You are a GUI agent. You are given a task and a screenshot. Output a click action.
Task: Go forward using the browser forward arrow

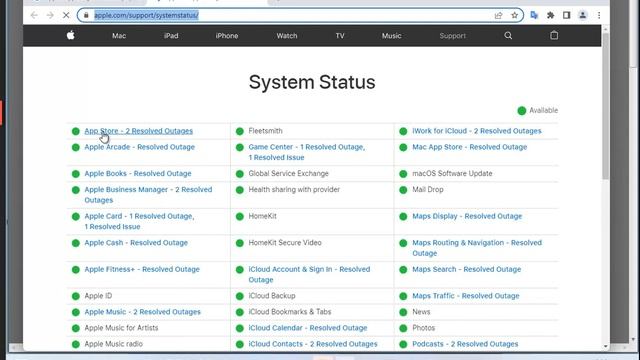pos(50,16)
